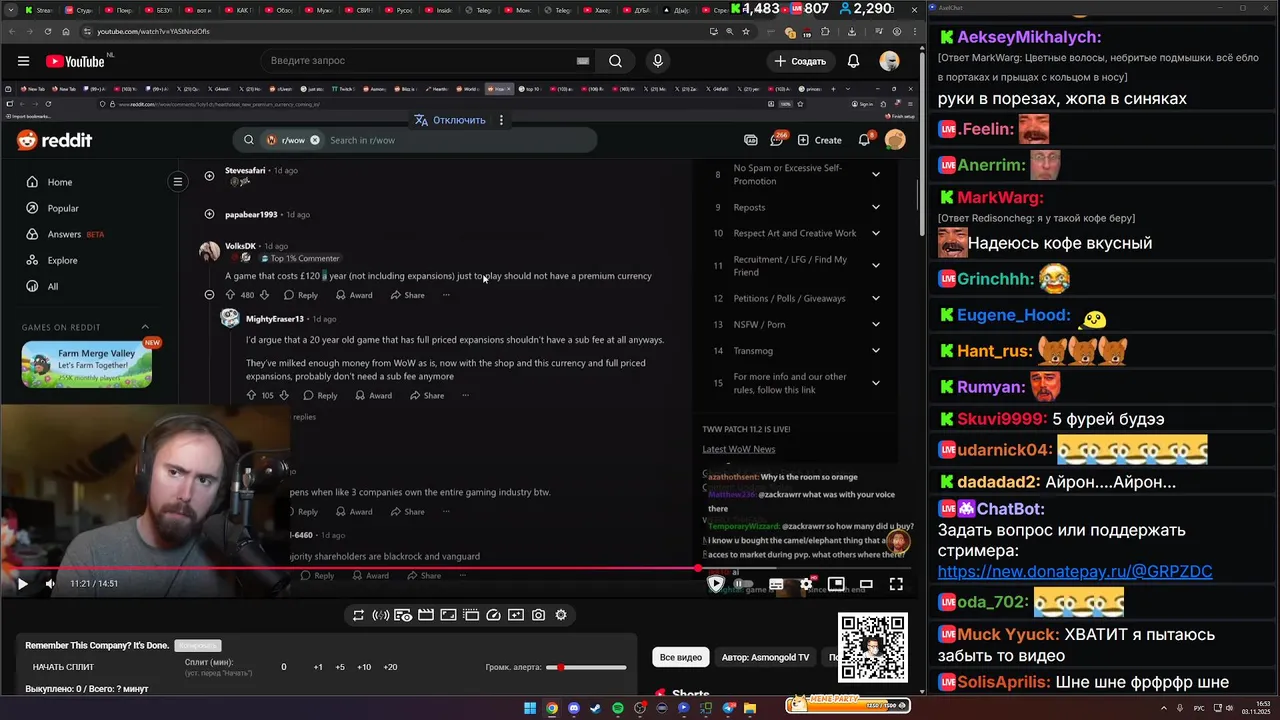Expand rule 10 Respect Art and Creative Work
Image resolution: width=1280 pixels, height=720 pixels.
pyautogui.click(x=875, y=233)
